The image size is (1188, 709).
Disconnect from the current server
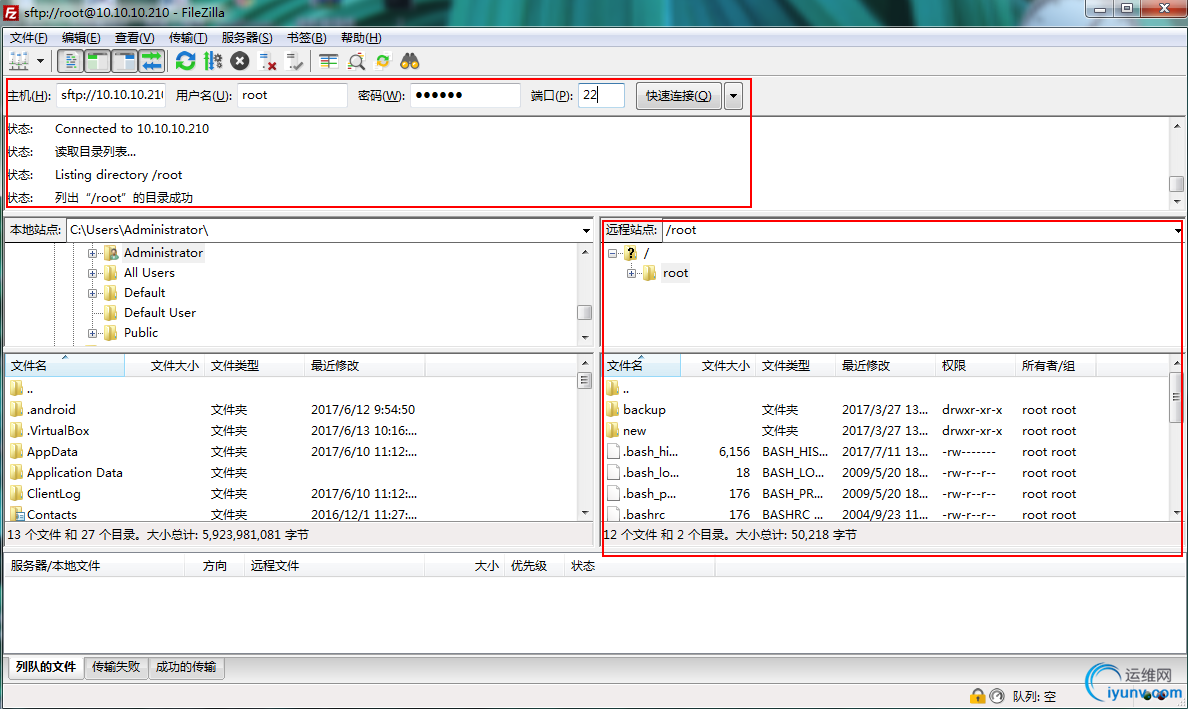coord(267,61)
